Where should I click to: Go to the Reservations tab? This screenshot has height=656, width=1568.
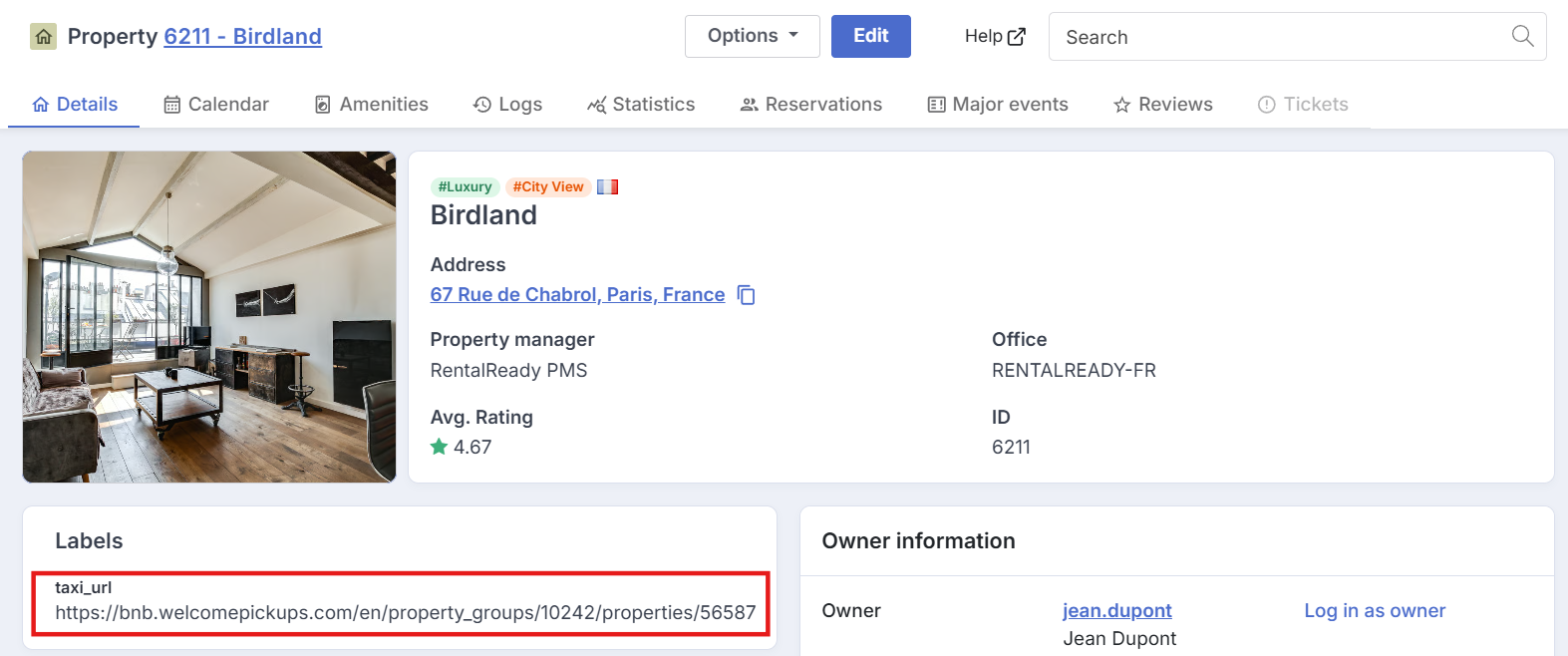(x=810, y=105)
